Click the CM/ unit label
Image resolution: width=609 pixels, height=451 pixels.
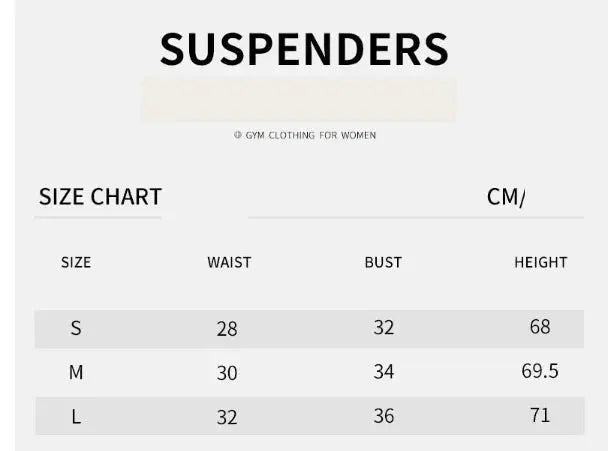point(506,197)
